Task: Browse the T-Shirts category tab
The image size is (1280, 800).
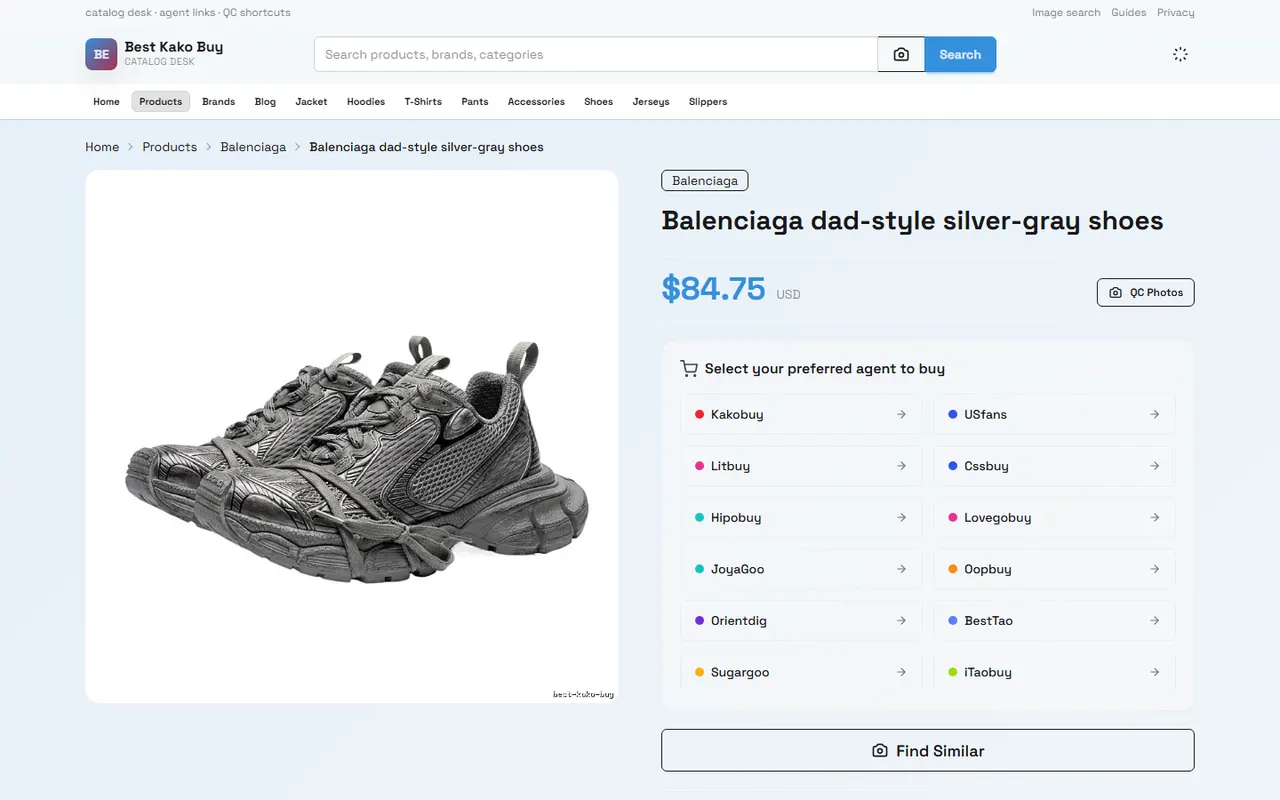Action: coord(423,101)
